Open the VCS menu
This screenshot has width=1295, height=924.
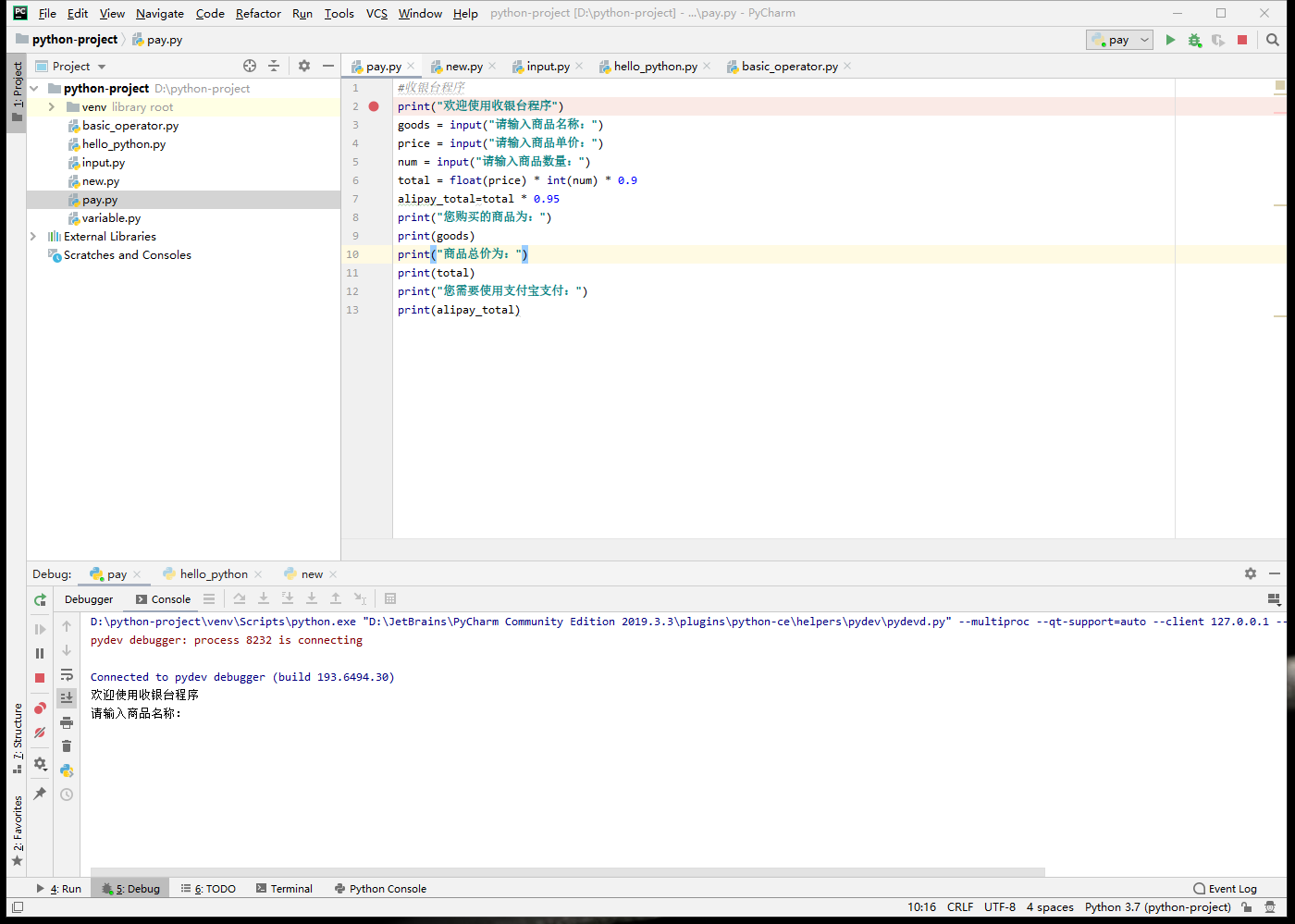(376, 13)
